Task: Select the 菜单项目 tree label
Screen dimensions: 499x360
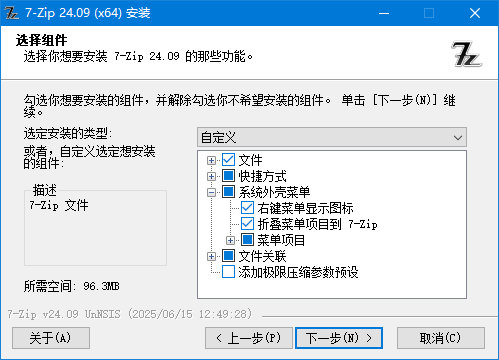Action: pyautogui.click(x=281, y=240)
